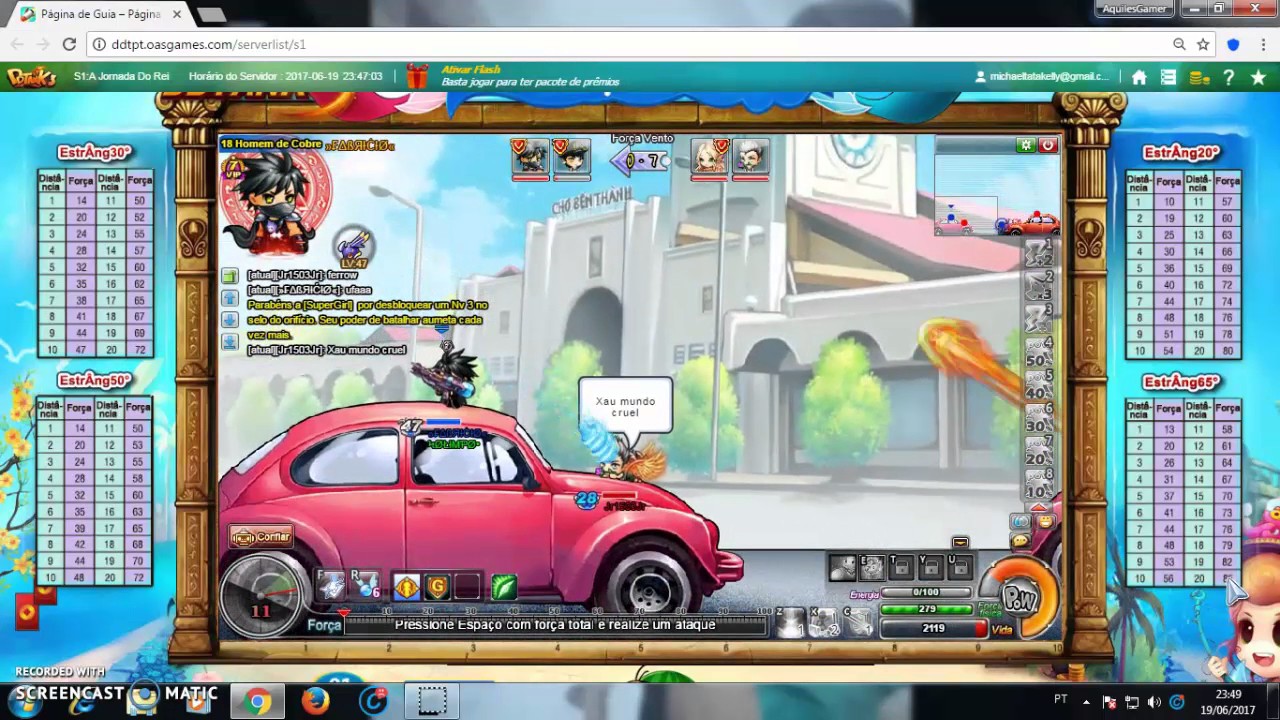Screen dimensions: 1280x720
Task: Bookmark this page with star icon
Action: point(1203,44)
